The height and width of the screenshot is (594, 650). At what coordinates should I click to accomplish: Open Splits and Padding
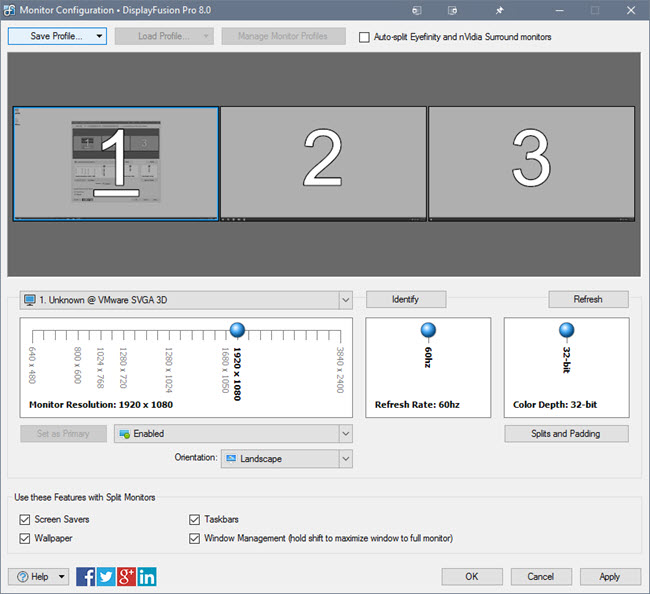[566, 434]
